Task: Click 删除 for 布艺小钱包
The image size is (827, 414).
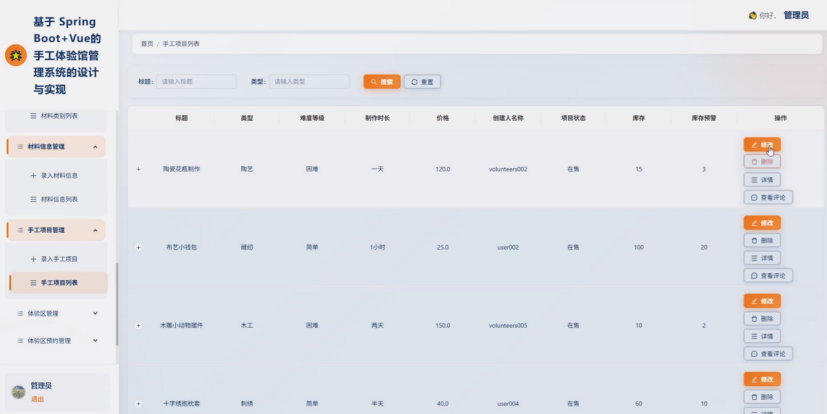Action: click(x=762, y=240)
